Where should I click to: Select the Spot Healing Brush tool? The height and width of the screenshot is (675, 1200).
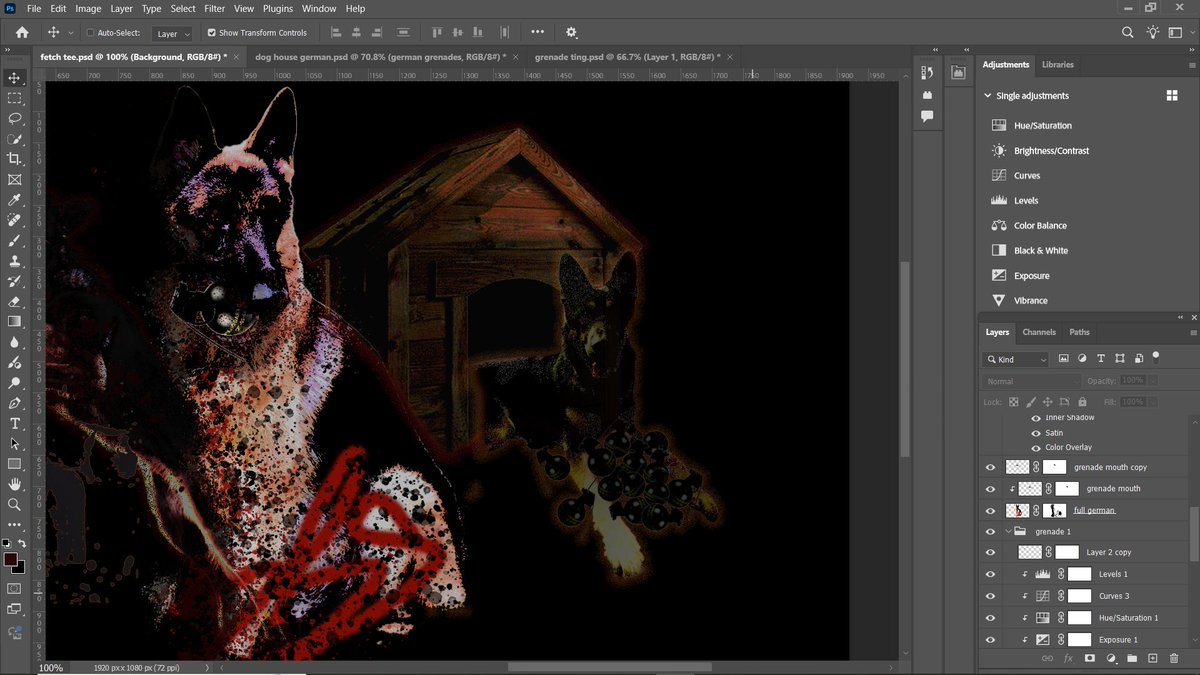14,220
